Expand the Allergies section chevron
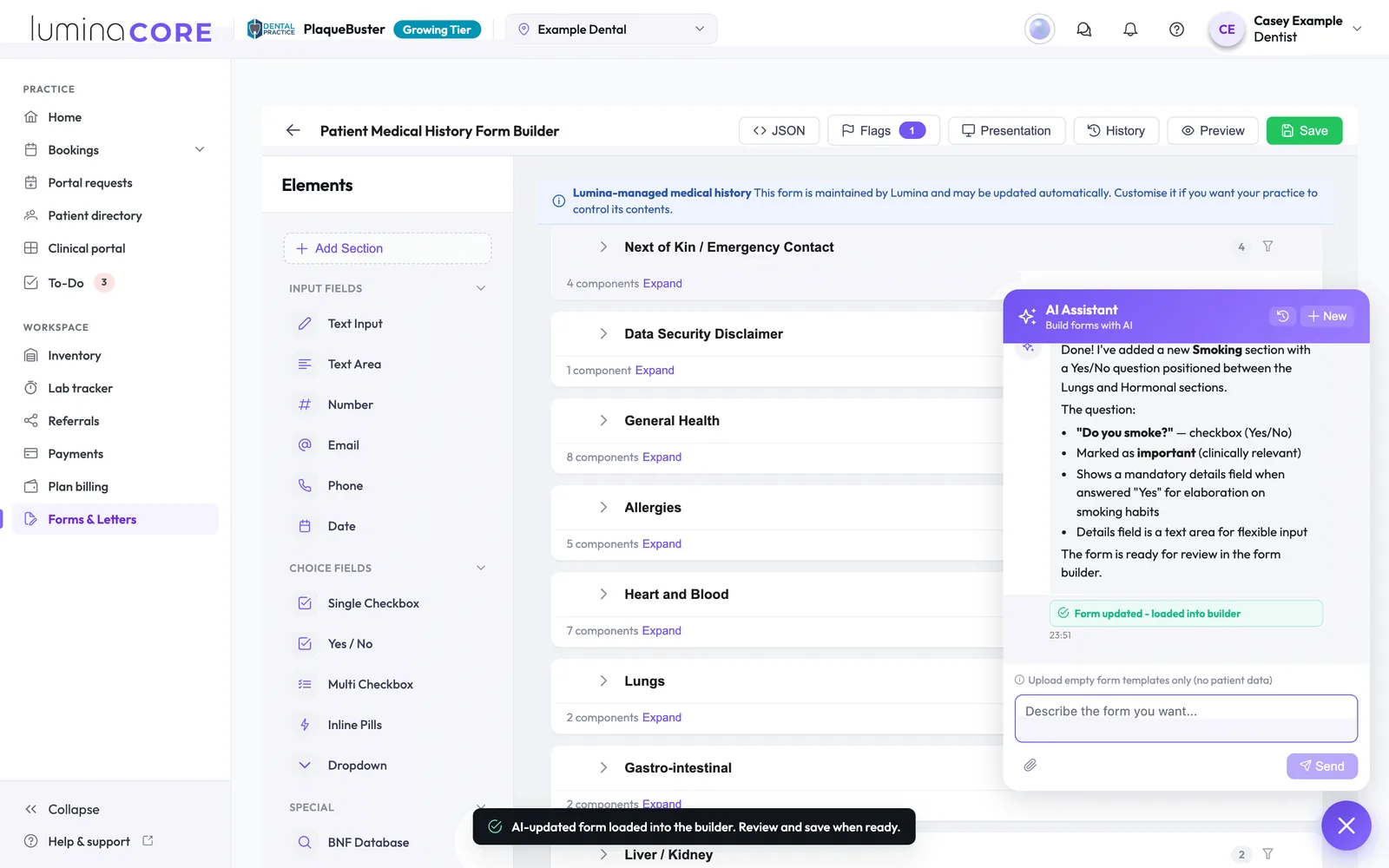Viewport: 1389px width, 868px height. (x=603, y=507)
